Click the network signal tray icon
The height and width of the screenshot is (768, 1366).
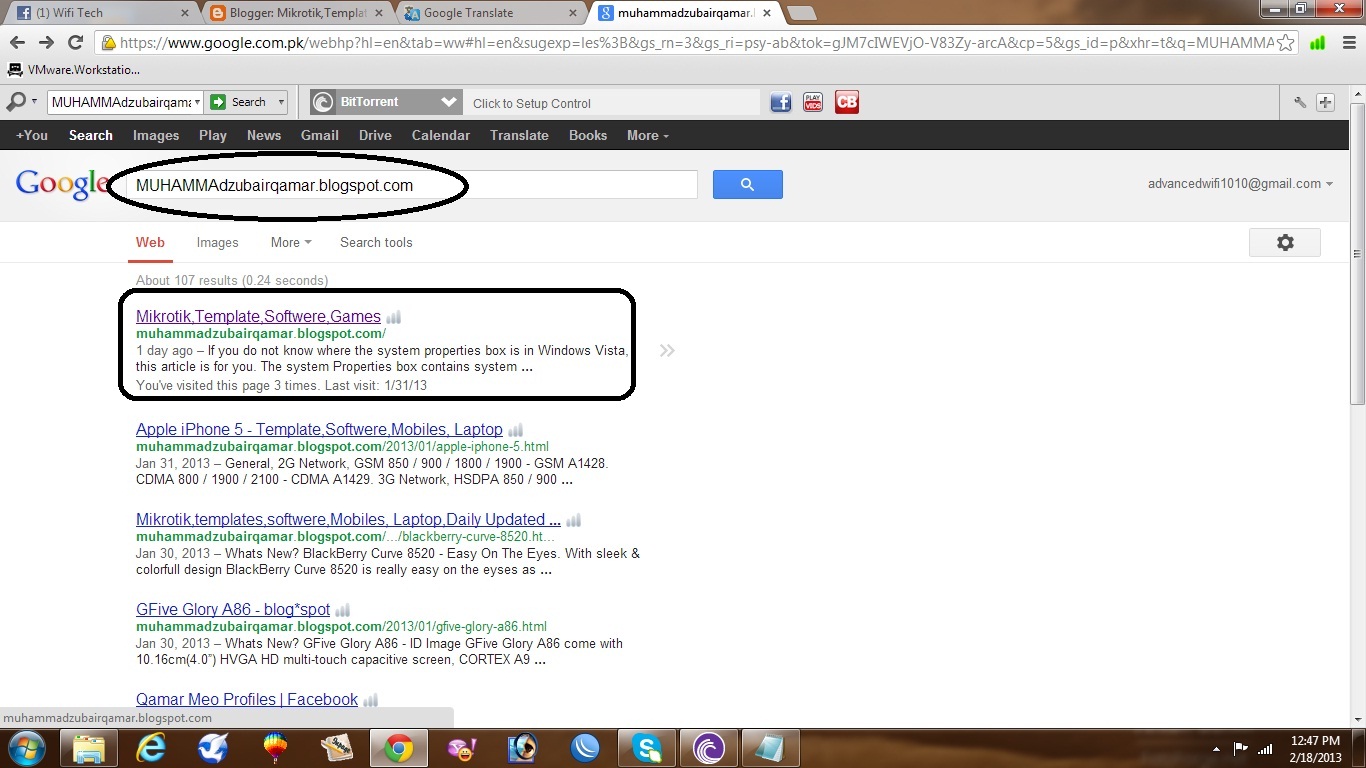pos(1265,748)
